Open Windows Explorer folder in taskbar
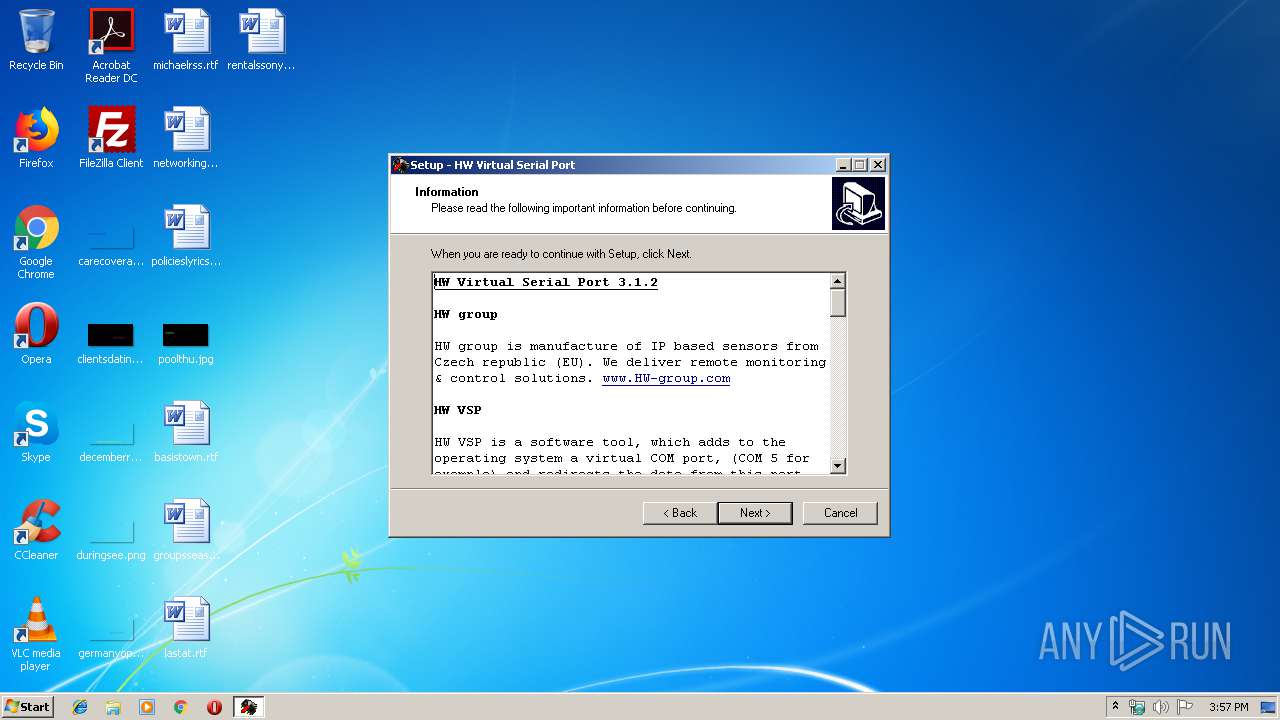 [113, 707]
